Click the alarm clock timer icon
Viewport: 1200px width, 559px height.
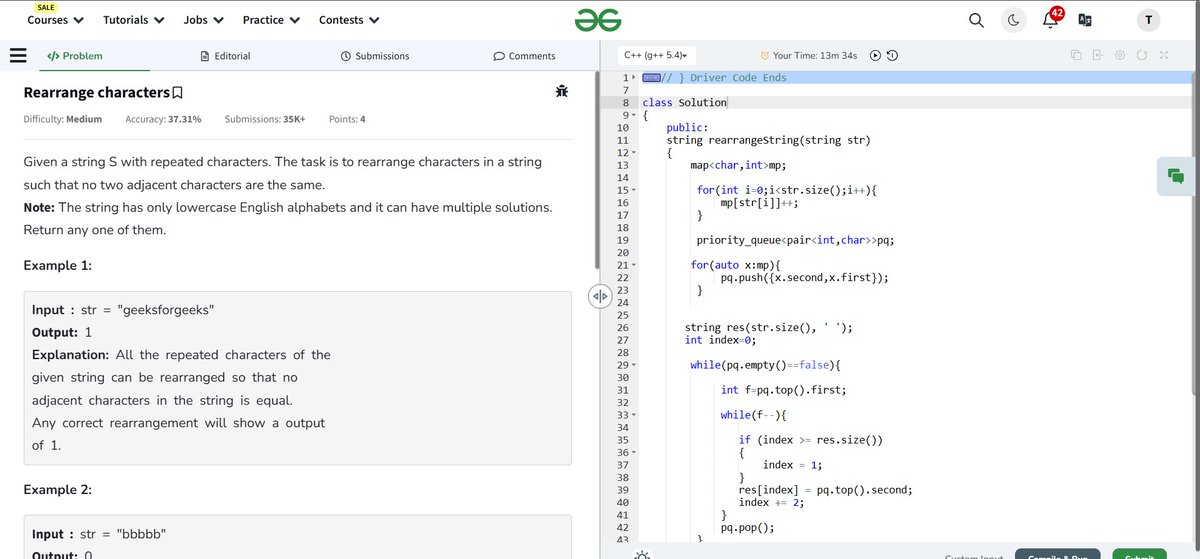click(x=765, y=56)
